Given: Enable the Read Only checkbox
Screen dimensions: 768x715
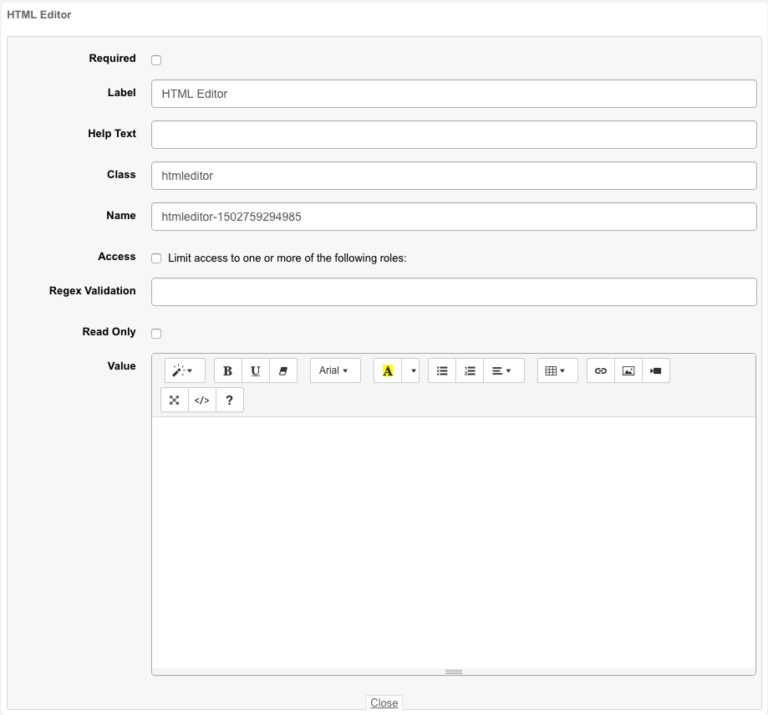Looking at the screenshot, I should [156, 334].
